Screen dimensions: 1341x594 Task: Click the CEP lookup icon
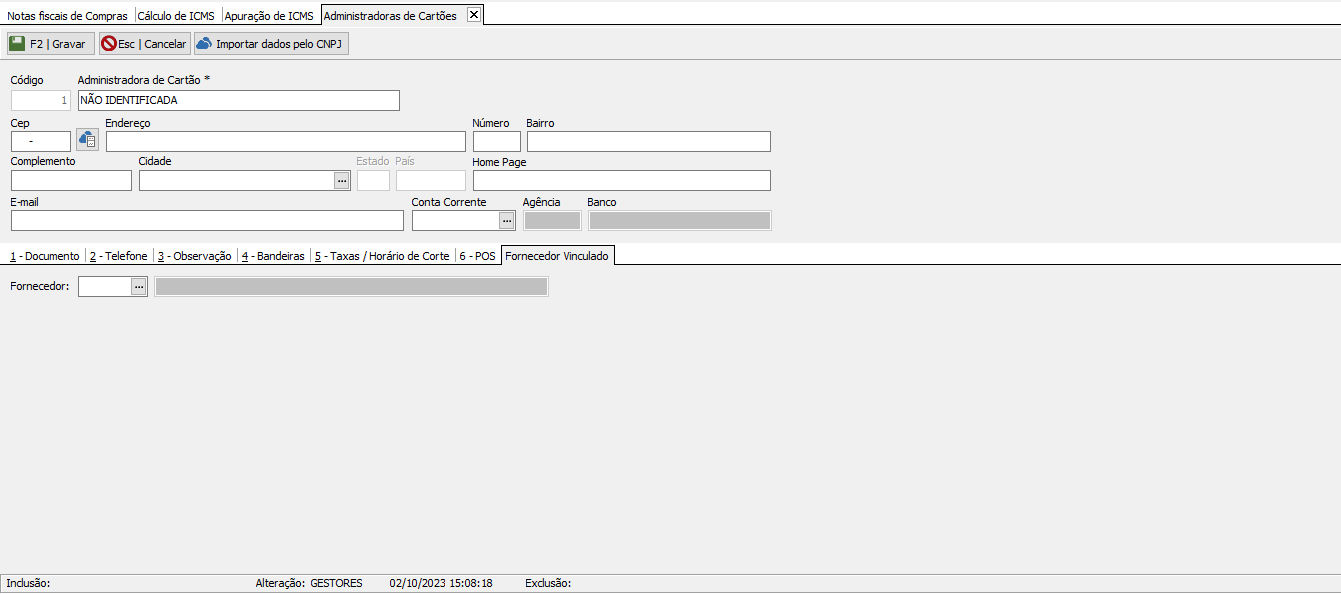(87, 141)
